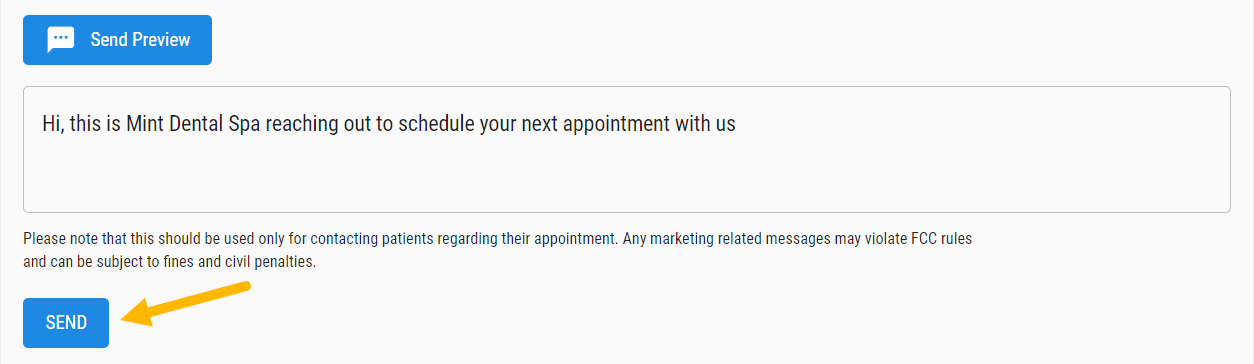
Task: Click the word 'appointment' in the message box
Action: pyautogui.click(x=610, y=124)
